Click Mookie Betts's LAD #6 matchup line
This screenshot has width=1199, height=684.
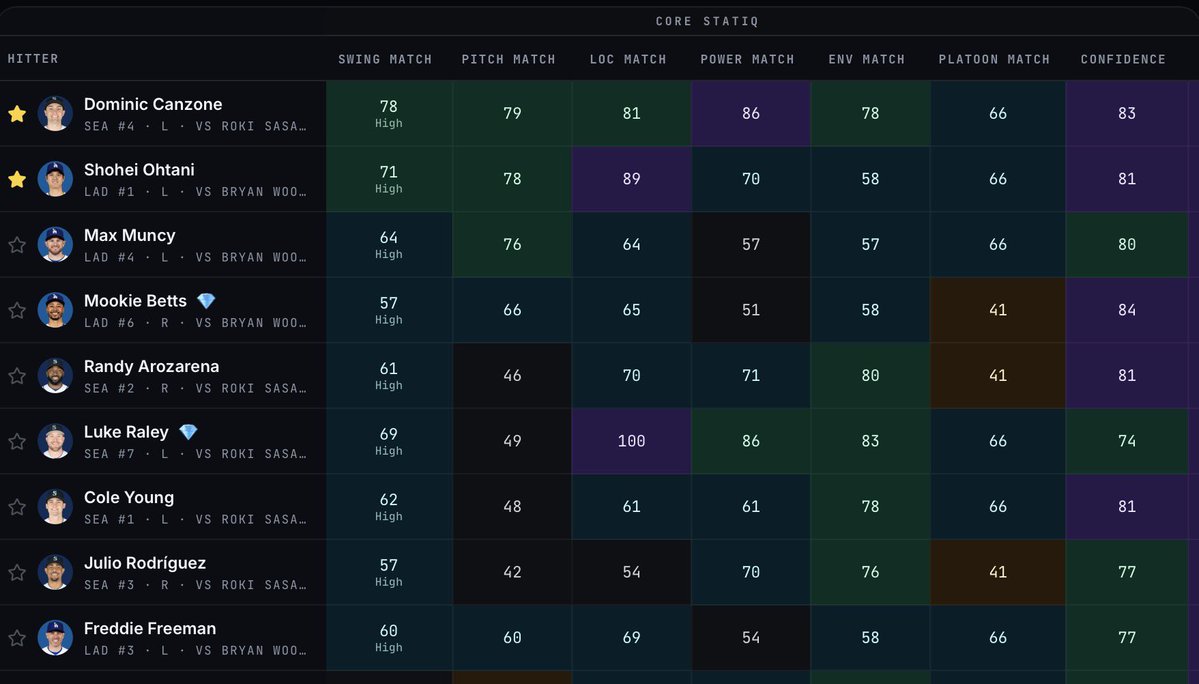(x=195, y=323)
